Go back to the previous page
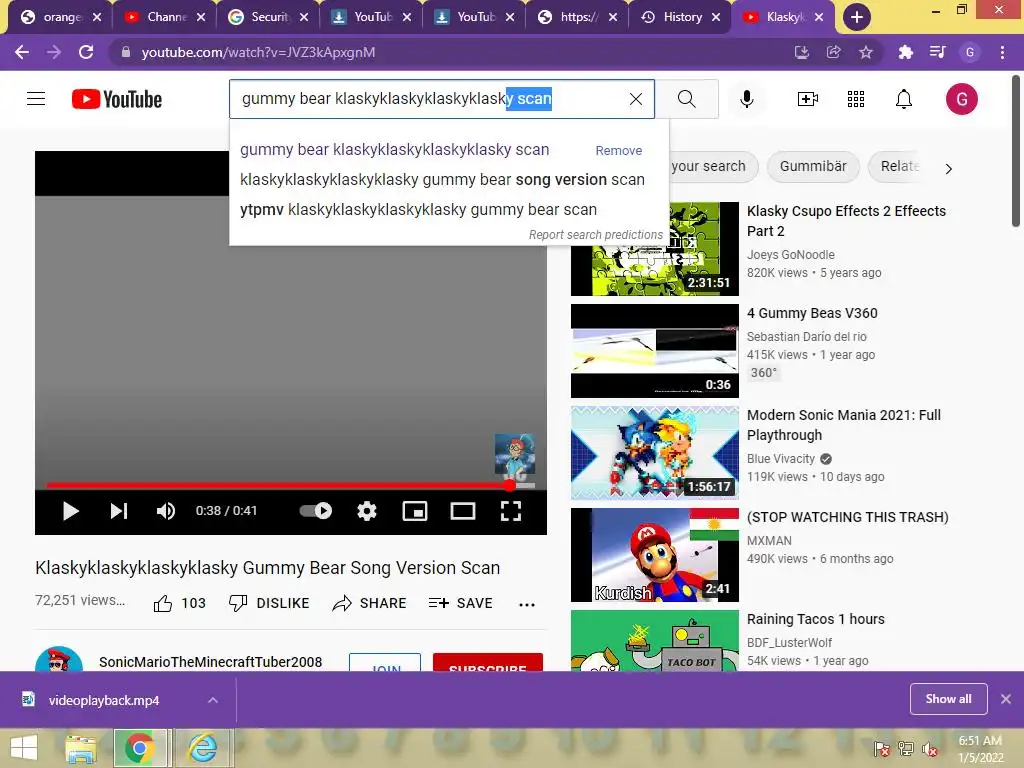The image size is (1024, 768). pyautogui.click(x=22, y=52)
